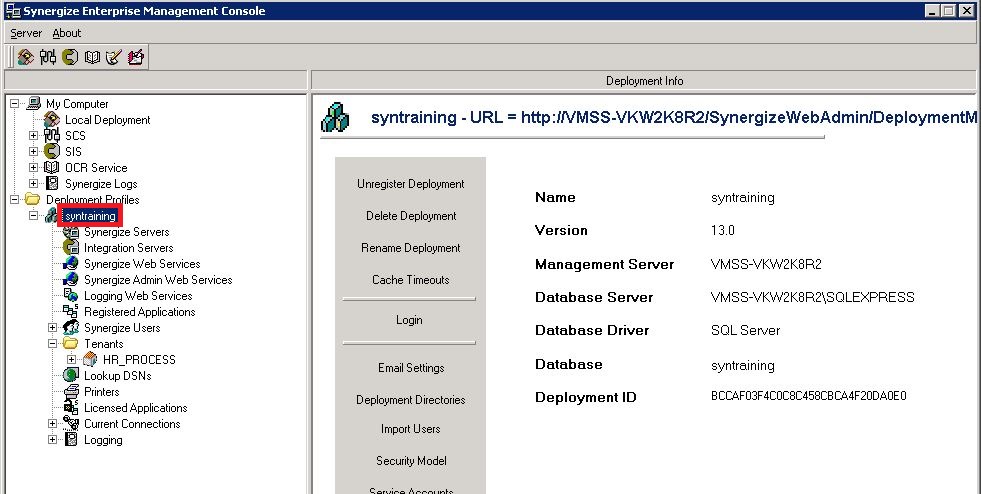Click the HR_PROCESS tenant house icon

90,359
